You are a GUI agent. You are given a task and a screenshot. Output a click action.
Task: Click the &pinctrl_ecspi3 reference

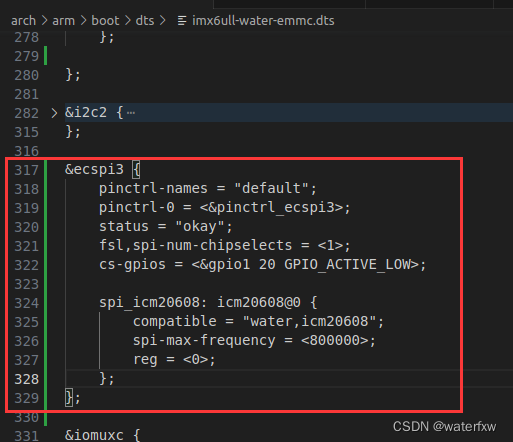pos(272,207)
